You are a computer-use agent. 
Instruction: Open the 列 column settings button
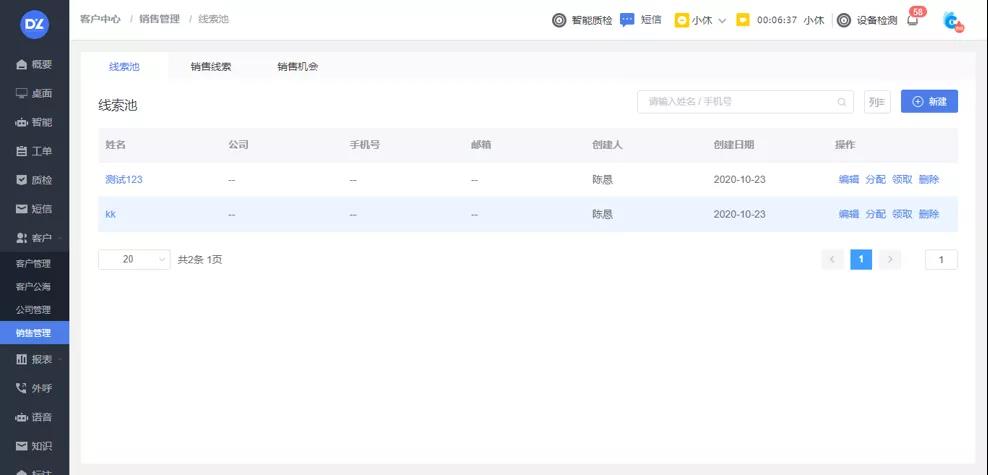coord(877,102)
